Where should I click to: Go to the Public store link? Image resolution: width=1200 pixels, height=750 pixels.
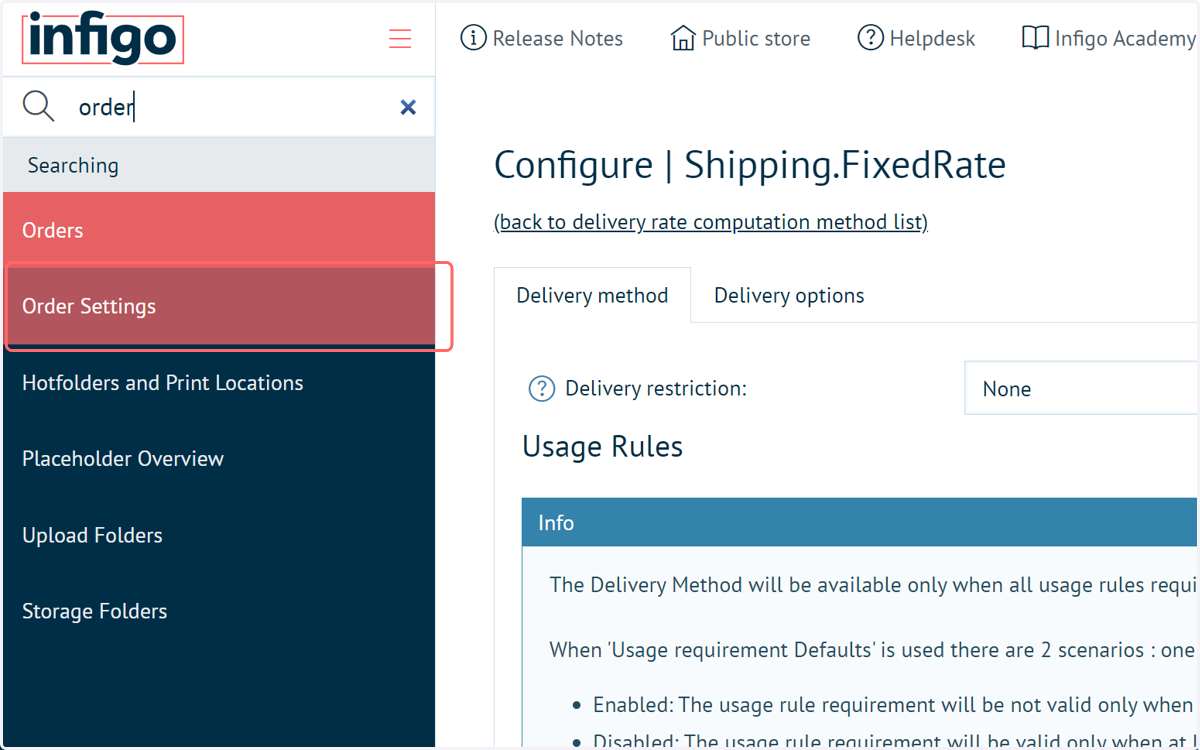tap(756, 39)
